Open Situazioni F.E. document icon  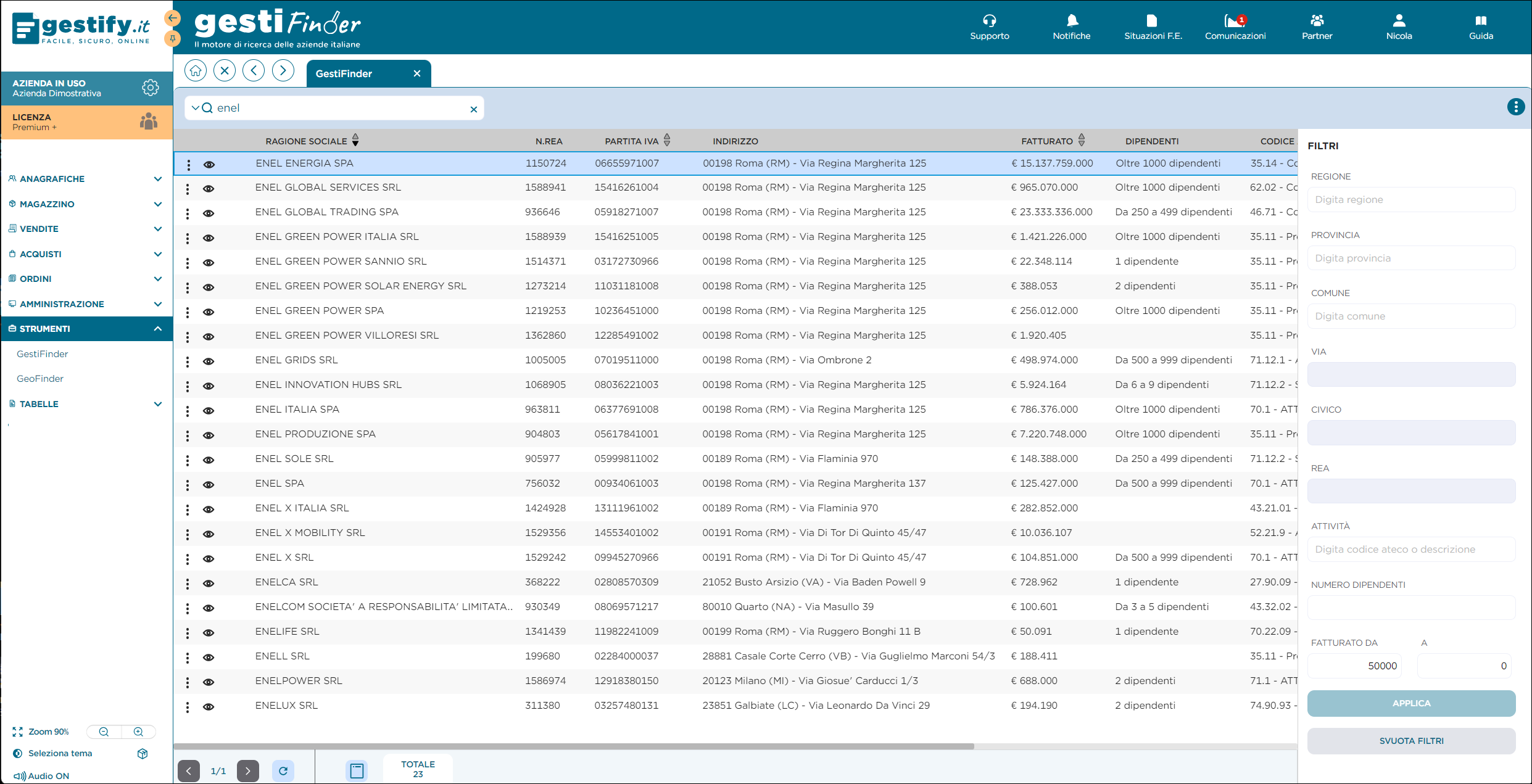click(x=1153, y=21)
